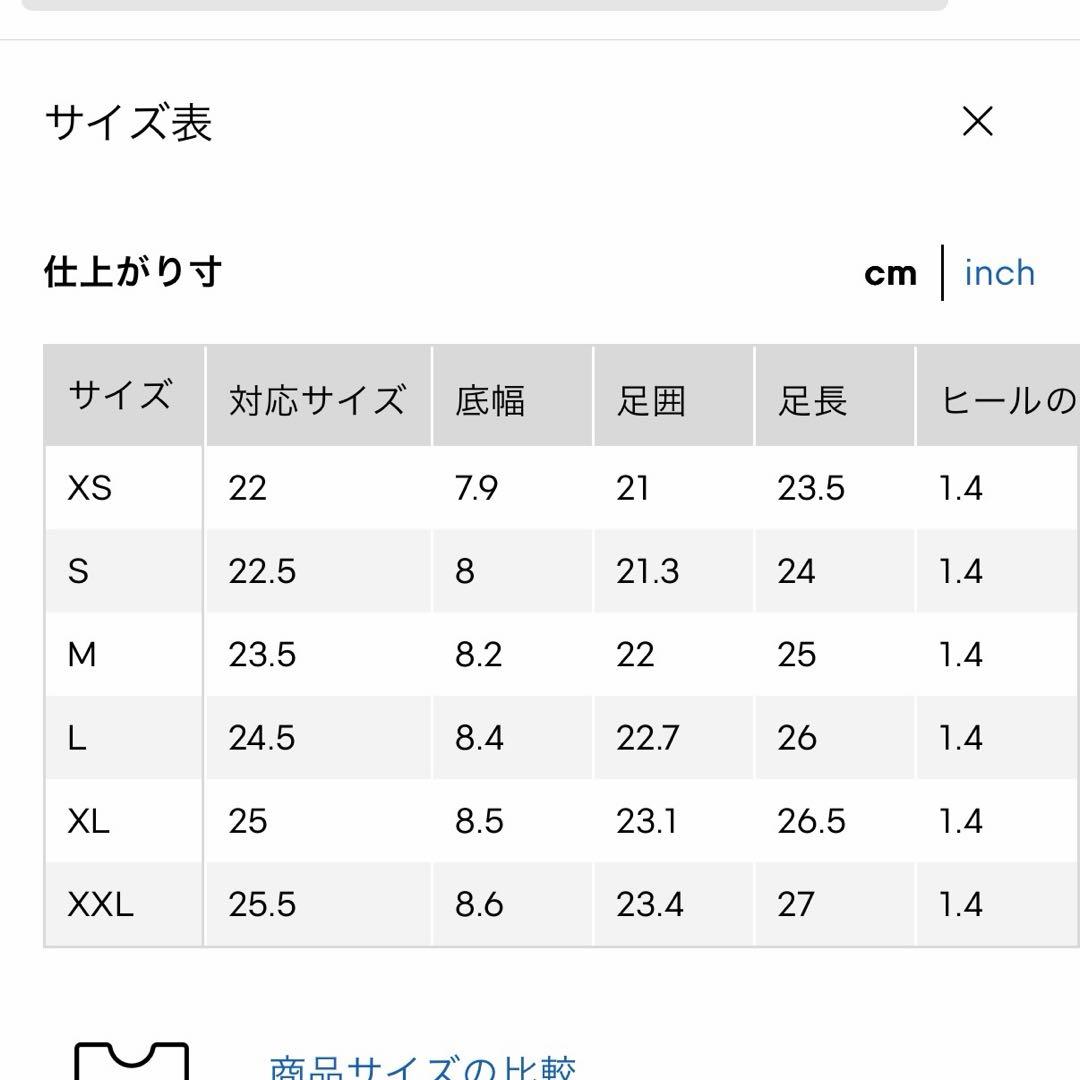Click the garment comparison icon
This screenshot has width=1080, height=1080.
[x=131, y=1061]
